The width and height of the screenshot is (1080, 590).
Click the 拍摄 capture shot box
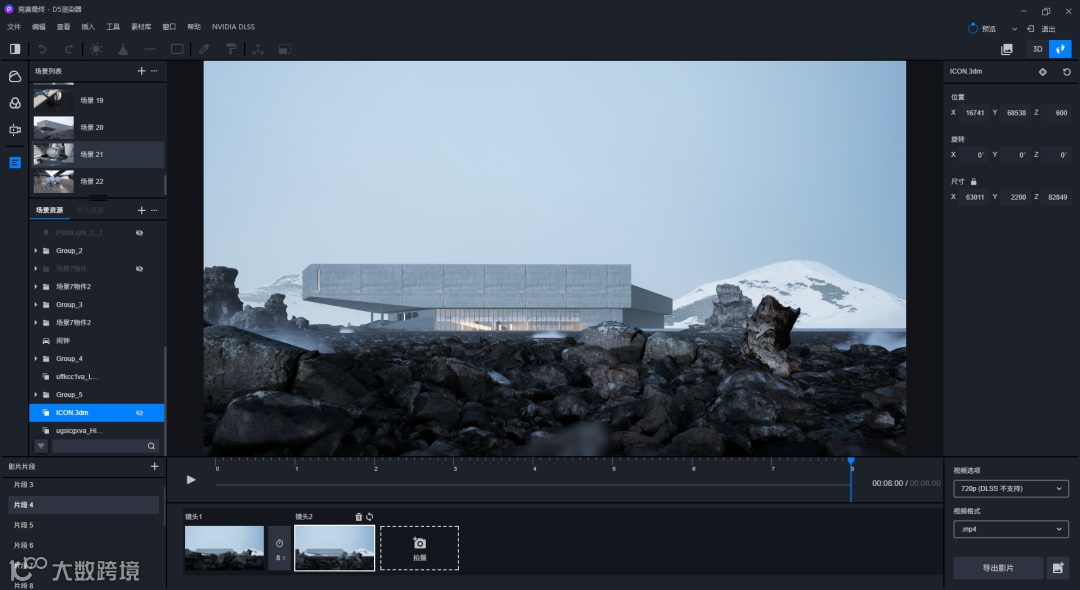tap(419, 548)
